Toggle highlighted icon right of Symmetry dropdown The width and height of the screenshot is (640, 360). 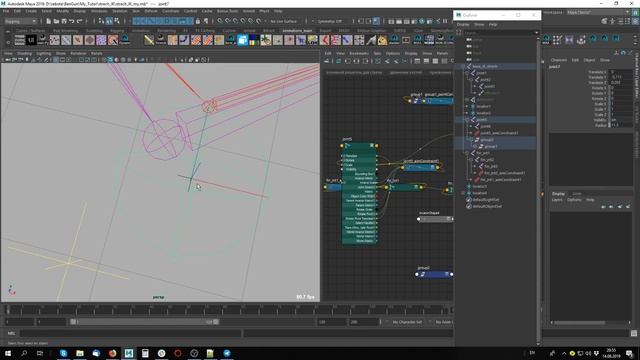pyautogui.click(x=376, y=21)
